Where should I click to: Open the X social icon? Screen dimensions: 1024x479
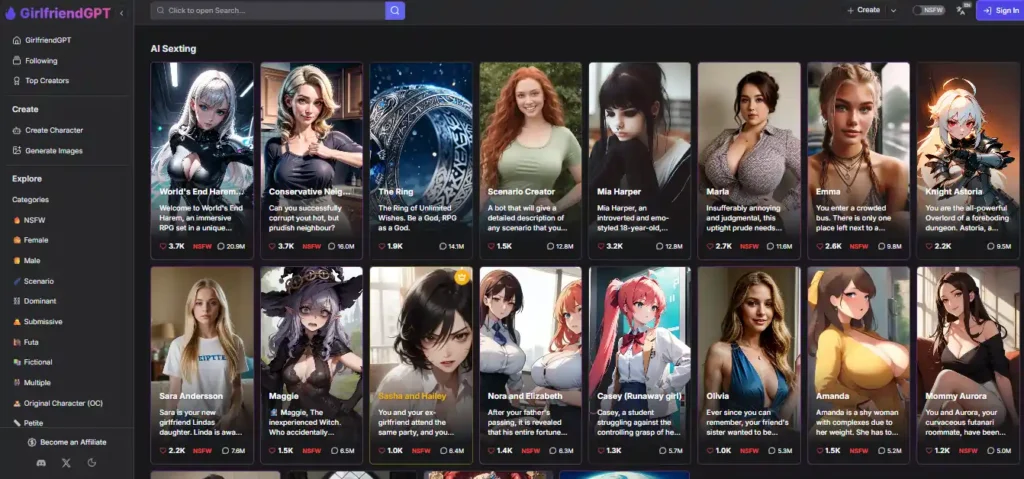pos(66,463)
